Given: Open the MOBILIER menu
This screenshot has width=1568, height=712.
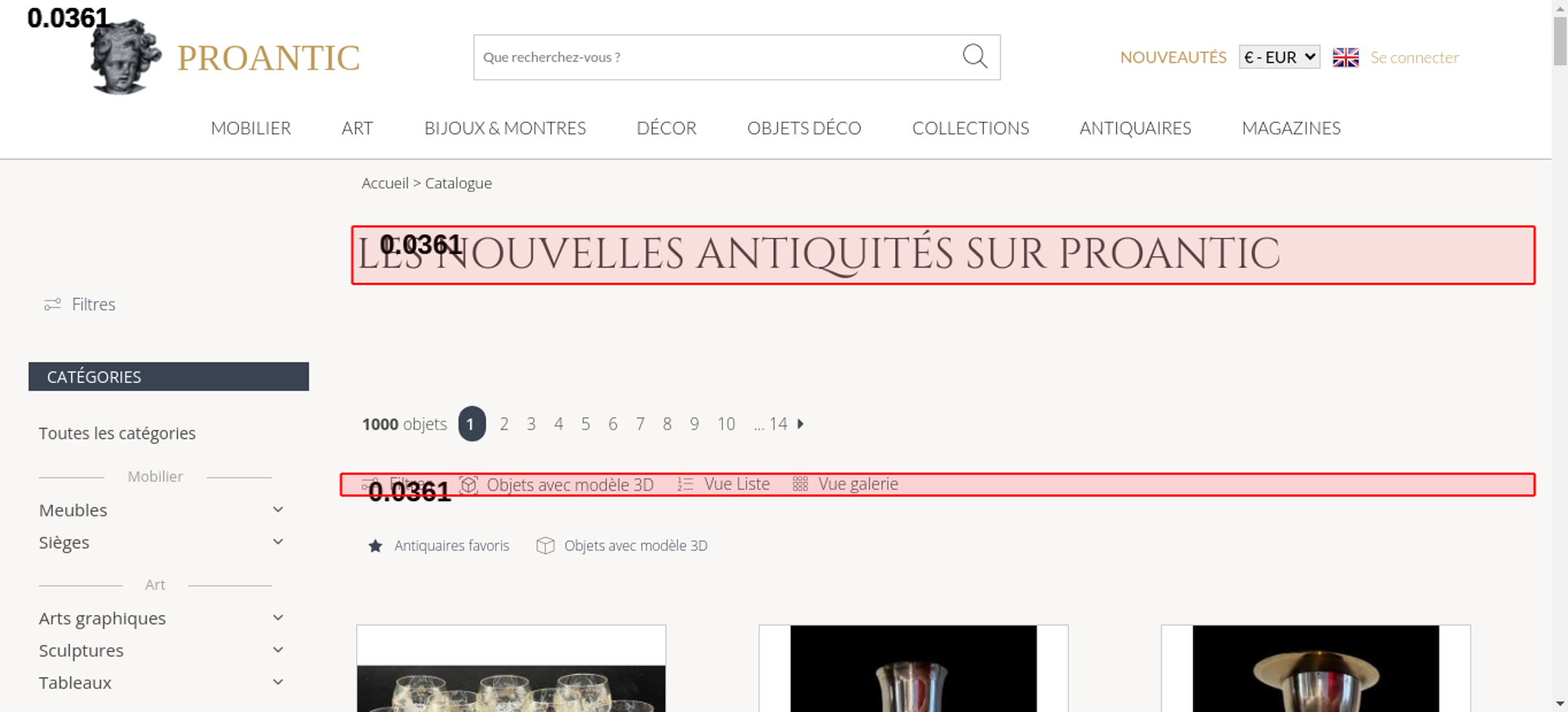Looking at the screenshot, I should pos(251,128).
